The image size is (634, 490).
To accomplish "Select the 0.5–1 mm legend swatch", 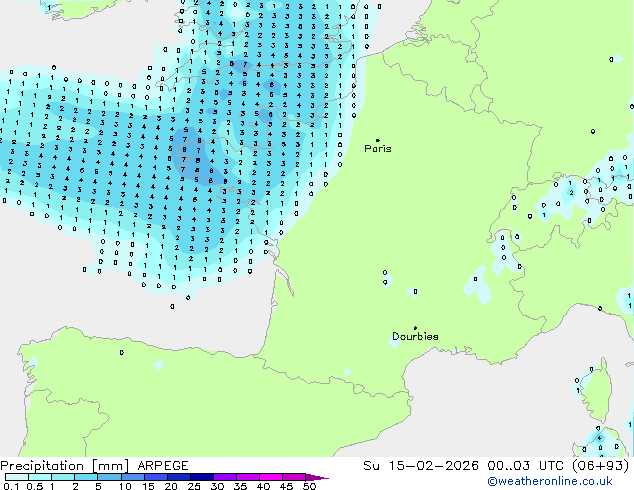I will (40, 477).
